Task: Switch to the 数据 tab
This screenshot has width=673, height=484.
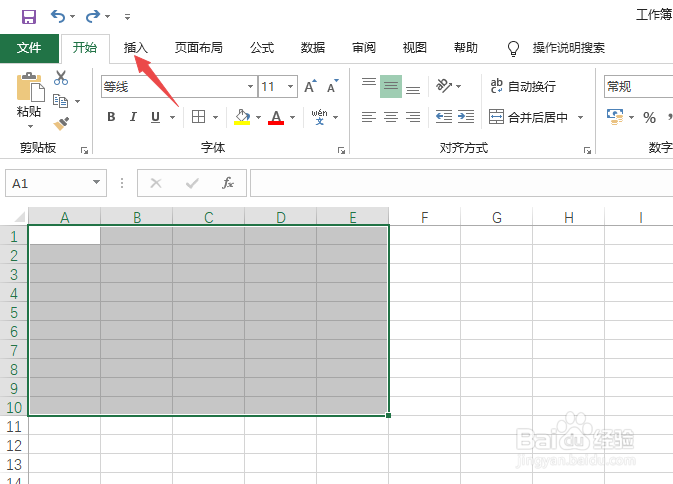Action: tap(313, 48)
